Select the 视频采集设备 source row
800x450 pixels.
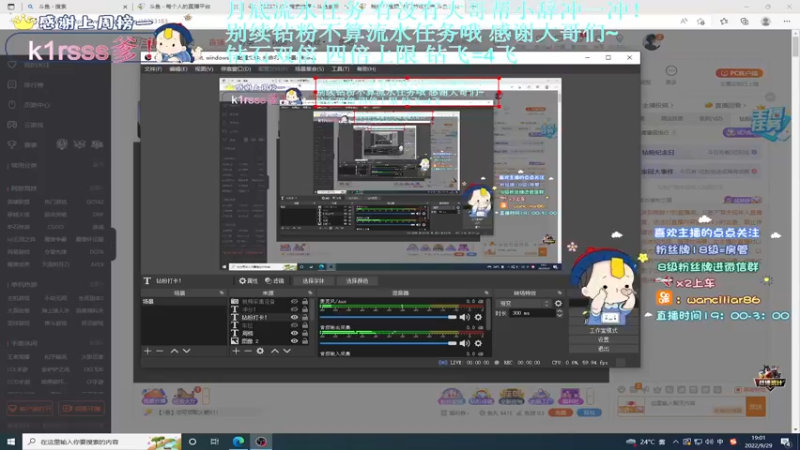tap(270, 302)
